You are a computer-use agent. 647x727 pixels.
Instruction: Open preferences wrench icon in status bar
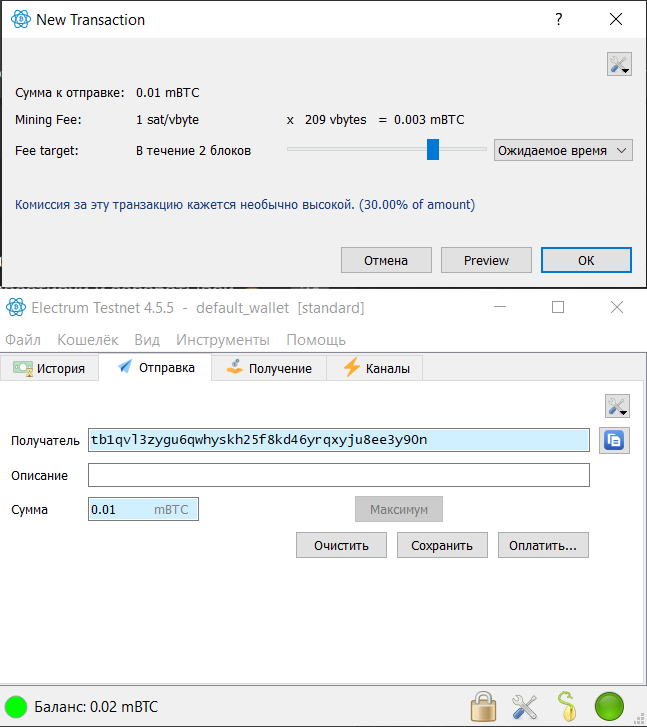pos(524,707)
